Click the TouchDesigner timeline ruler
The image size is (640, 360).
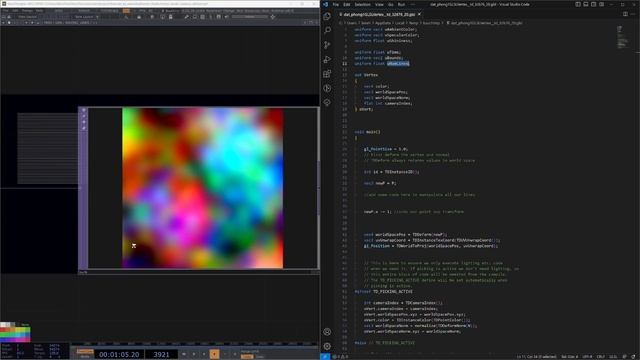[195, 344]
